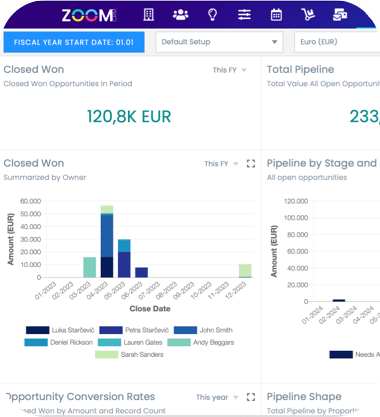Click the 06-2023 bar

tap(141, 272)
